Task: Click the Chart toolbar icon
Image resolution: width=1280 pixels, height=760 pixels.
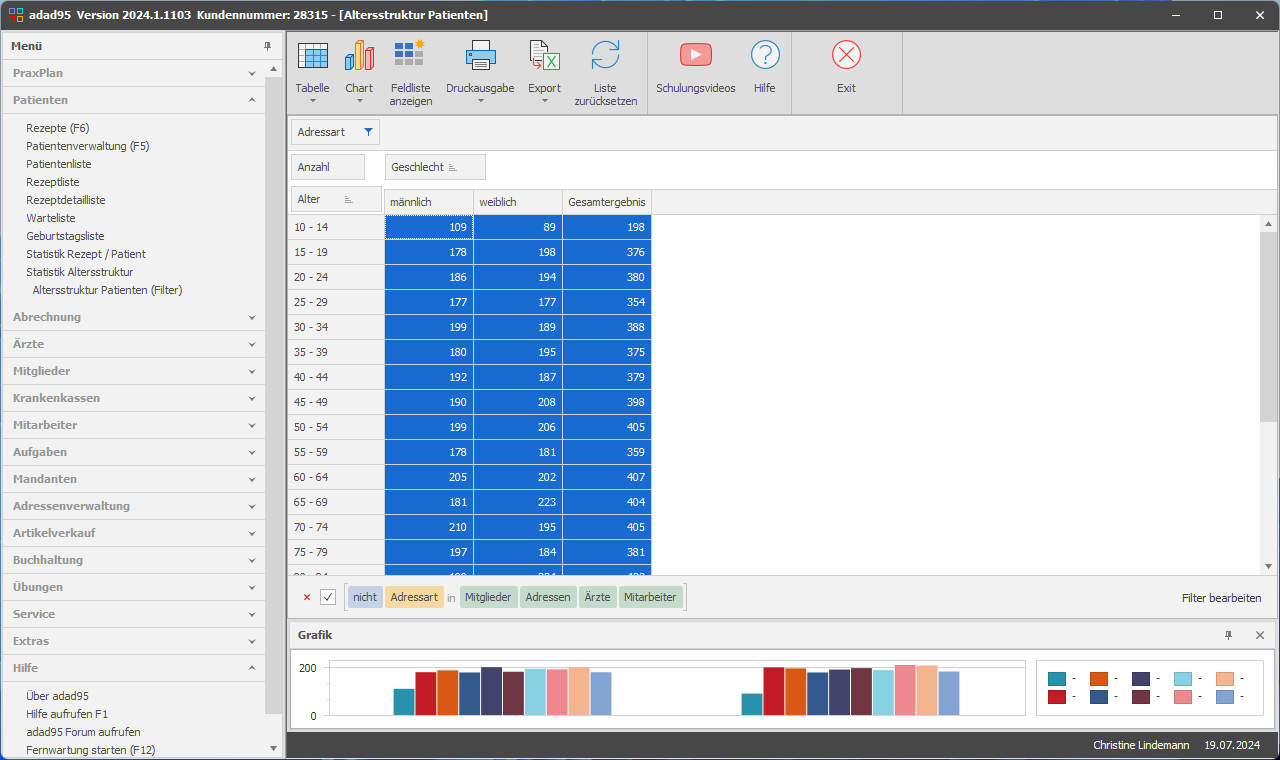Action: (359, 57)
